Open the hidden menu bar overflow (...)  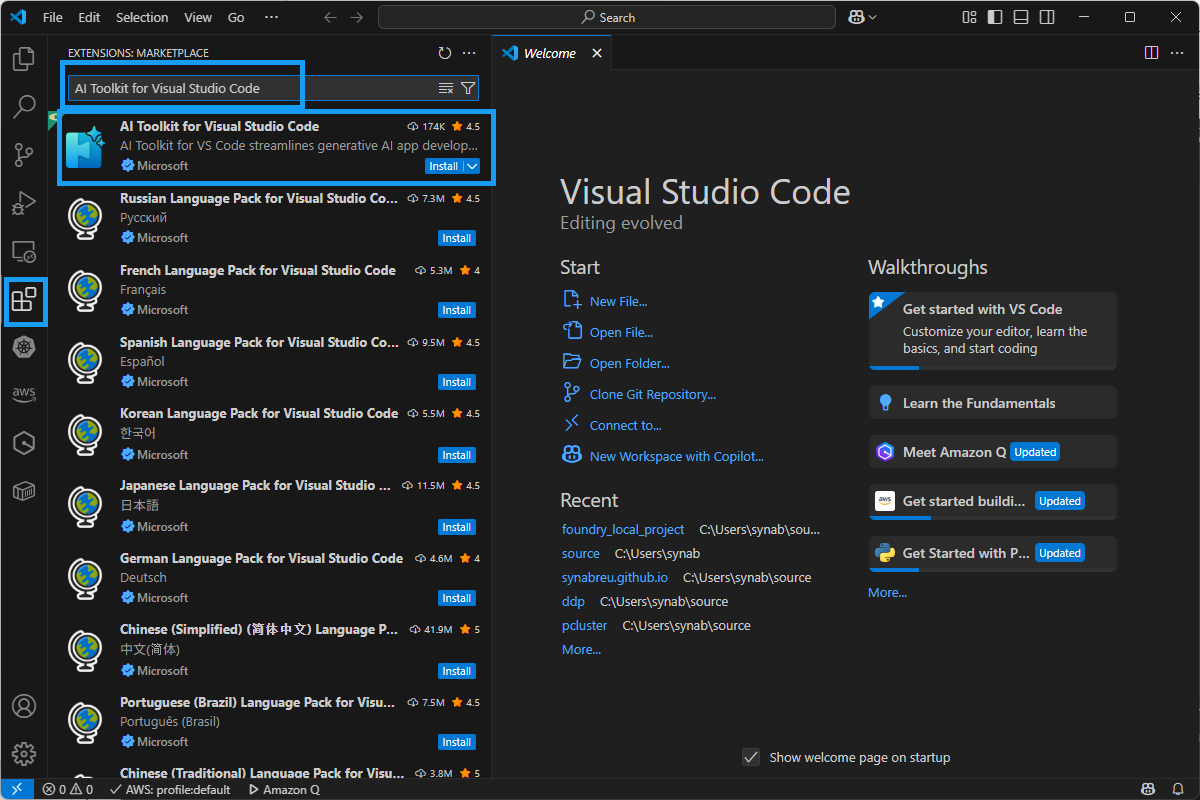point(271,17)
